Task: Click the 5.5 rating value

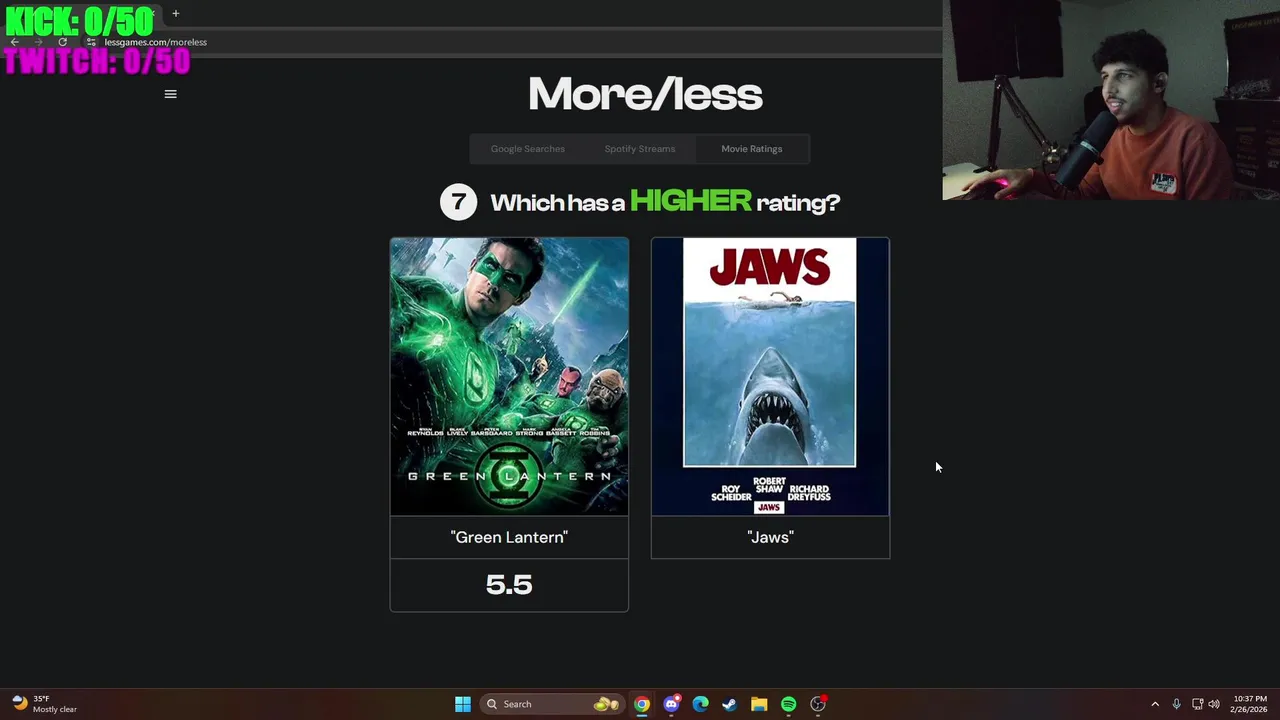Action: (x=509, y=584)
